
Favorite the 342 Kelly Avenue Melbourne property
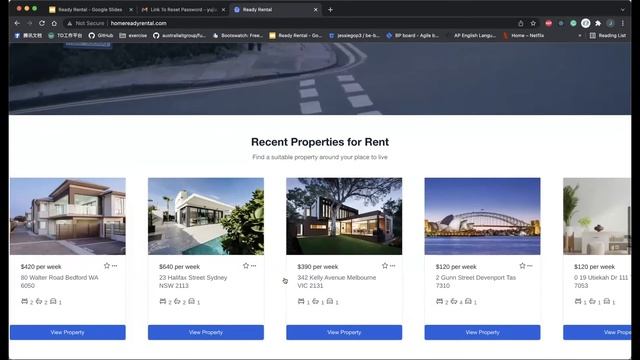tap(385, 266)
